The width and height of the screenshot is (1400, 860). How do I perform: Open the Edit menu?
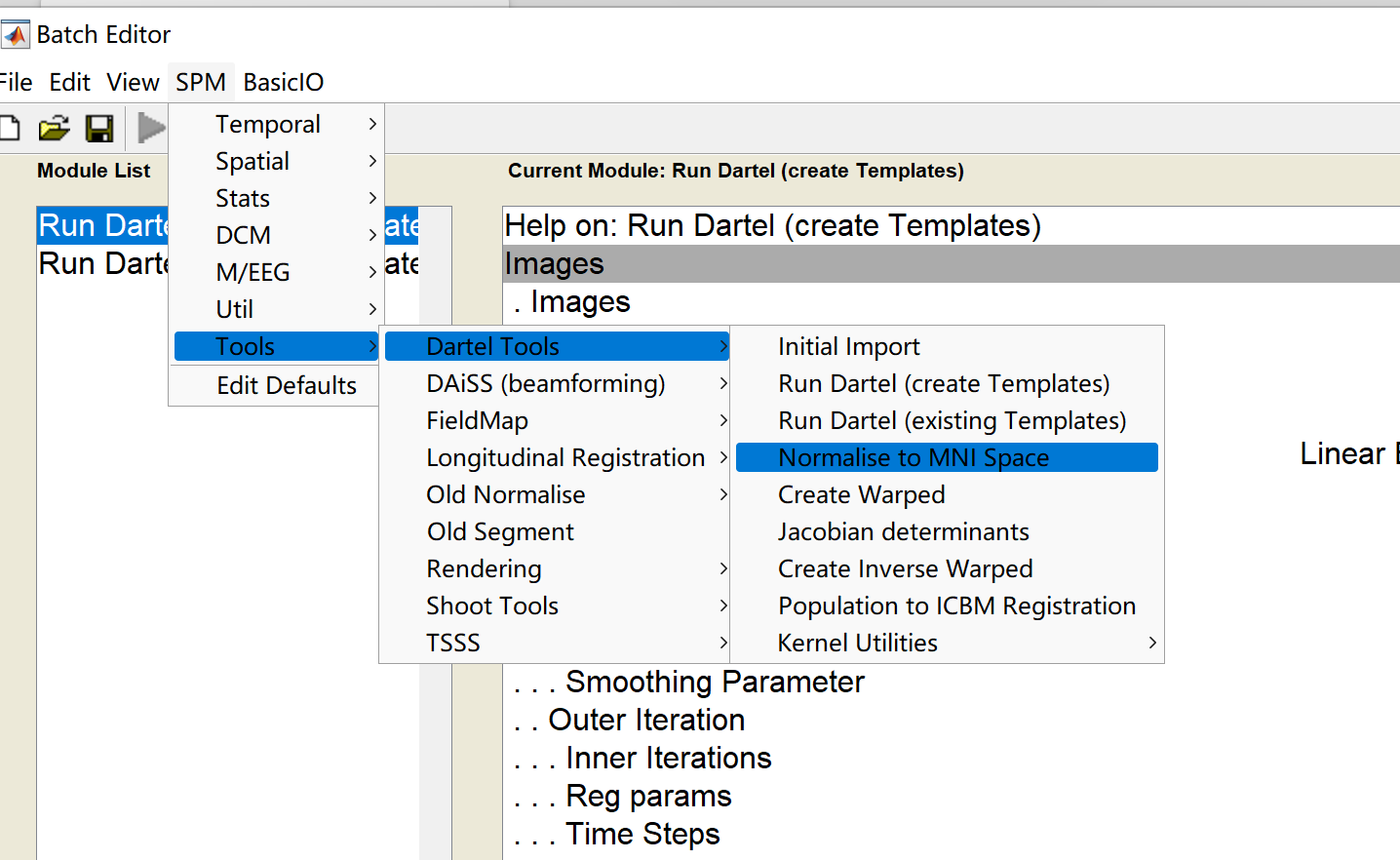[70, 82]
